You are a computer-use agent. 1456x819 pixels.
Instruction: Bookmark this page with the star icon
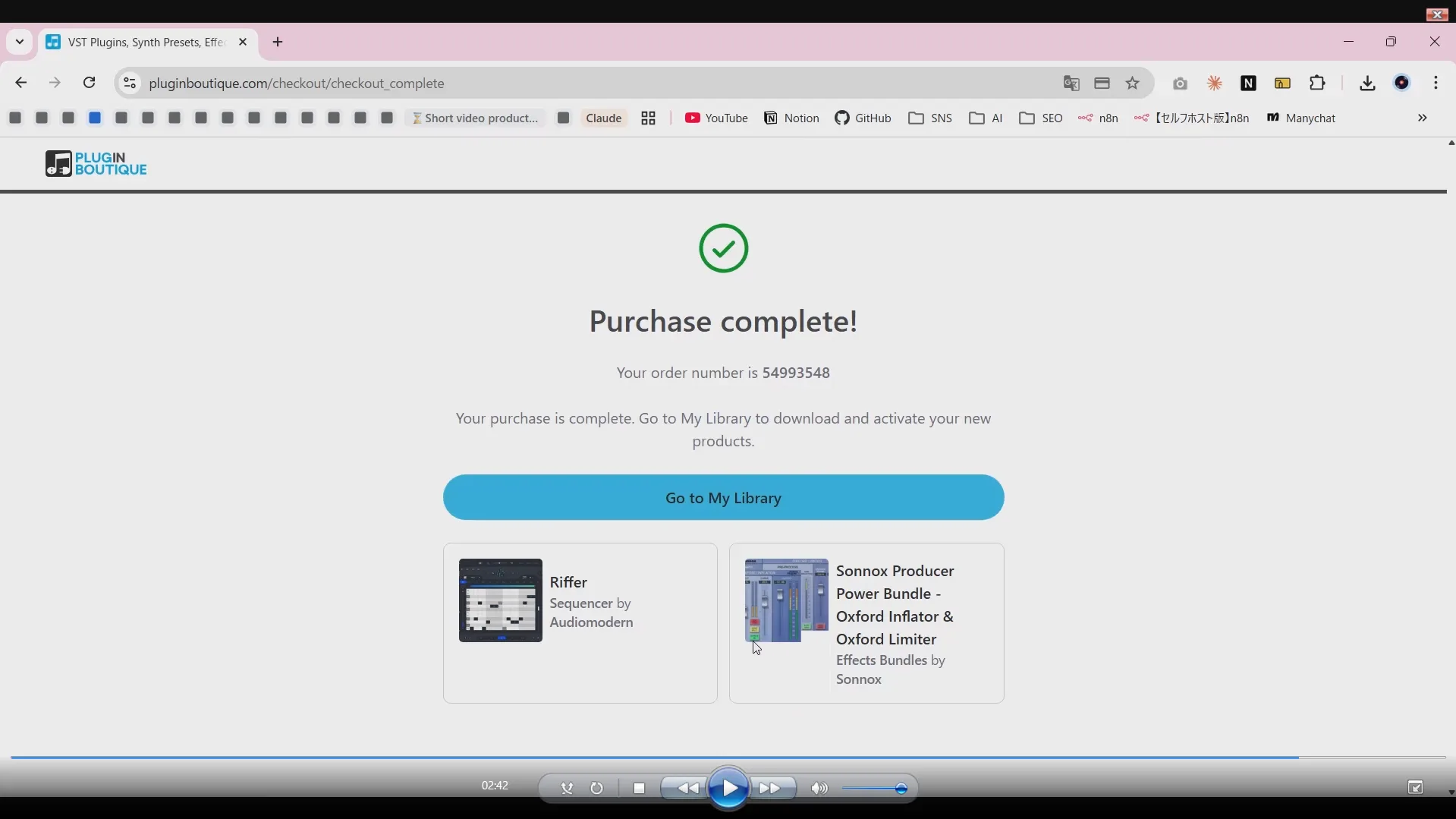coord(1133,83)
